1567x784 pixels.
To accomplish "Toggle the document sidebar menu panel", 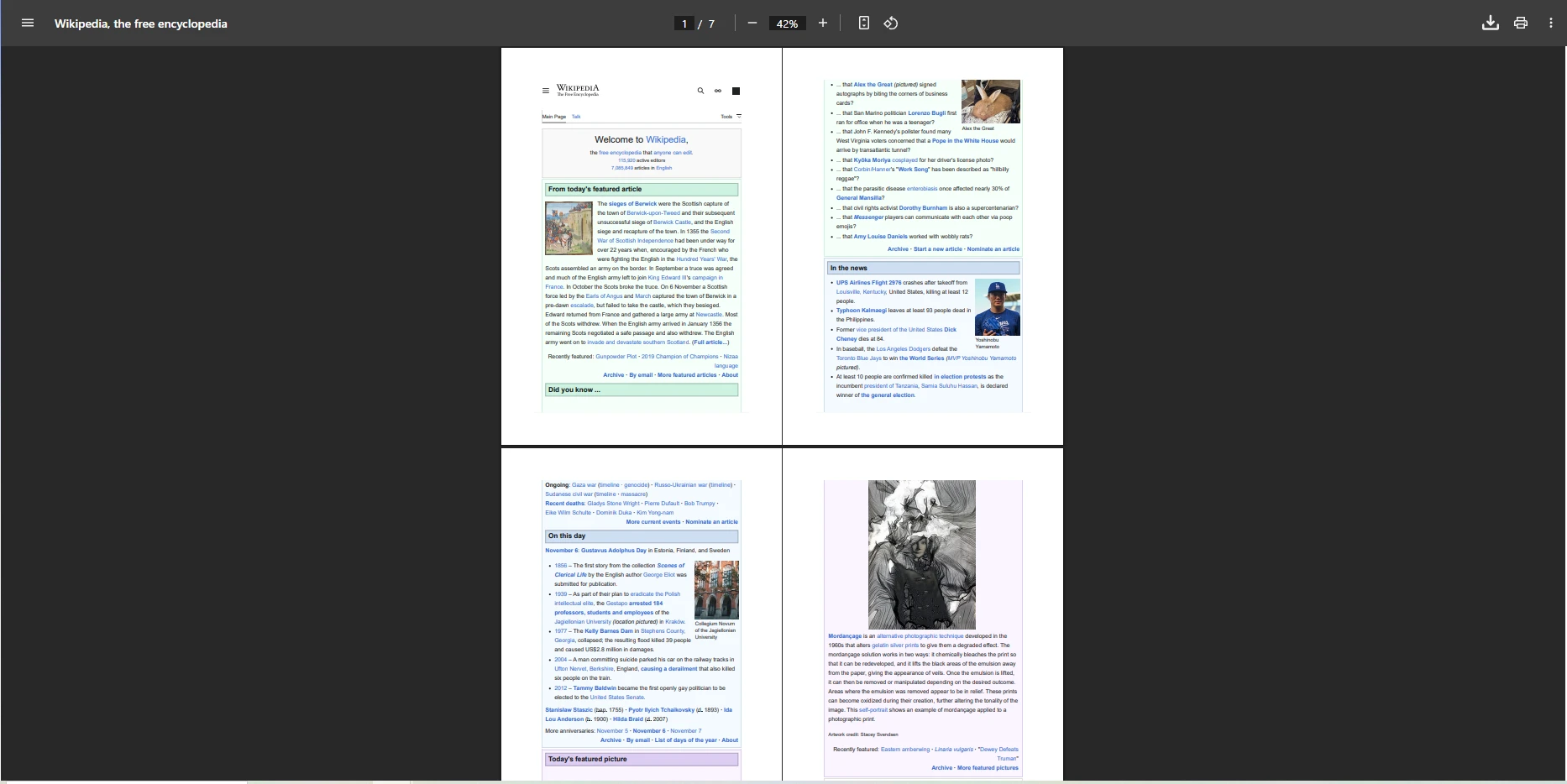I will (28, 23).
